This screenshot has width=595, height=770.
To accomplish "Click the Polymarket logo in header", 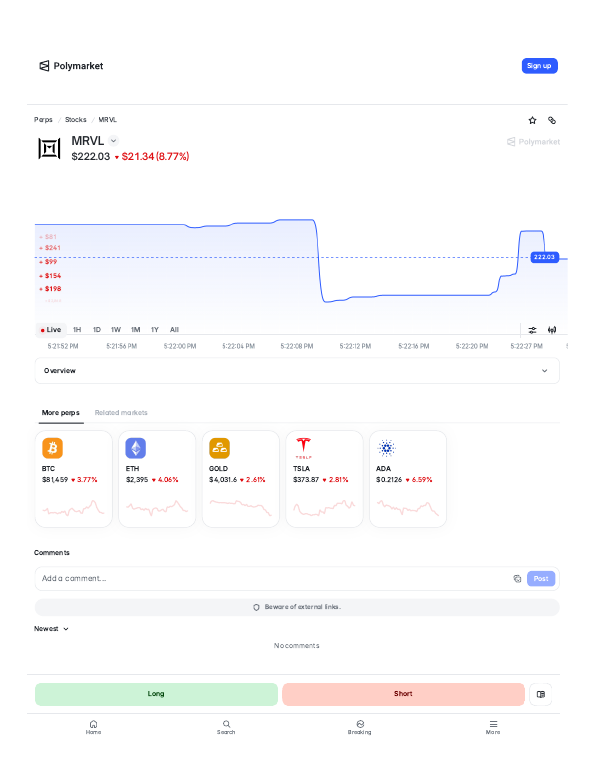I will click(x=71, y=66).
